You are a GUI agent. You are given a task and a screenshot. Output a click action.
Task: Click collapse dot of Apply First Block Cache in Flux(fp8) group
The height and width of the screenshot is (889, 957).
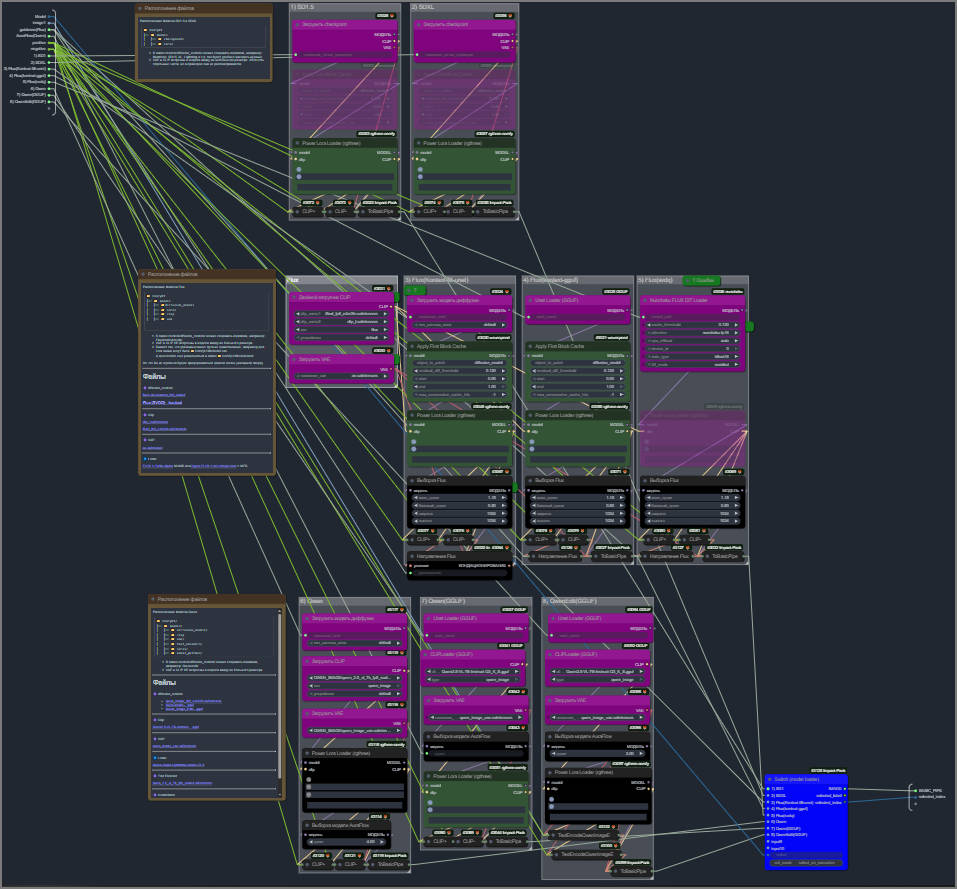412,346
